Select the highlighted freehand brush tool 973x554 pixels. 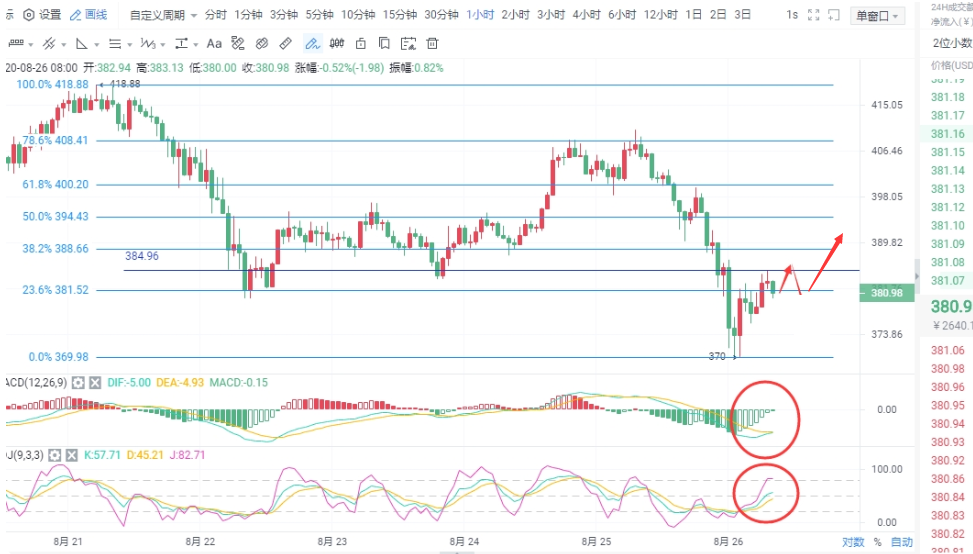click(x=311, y=44)
